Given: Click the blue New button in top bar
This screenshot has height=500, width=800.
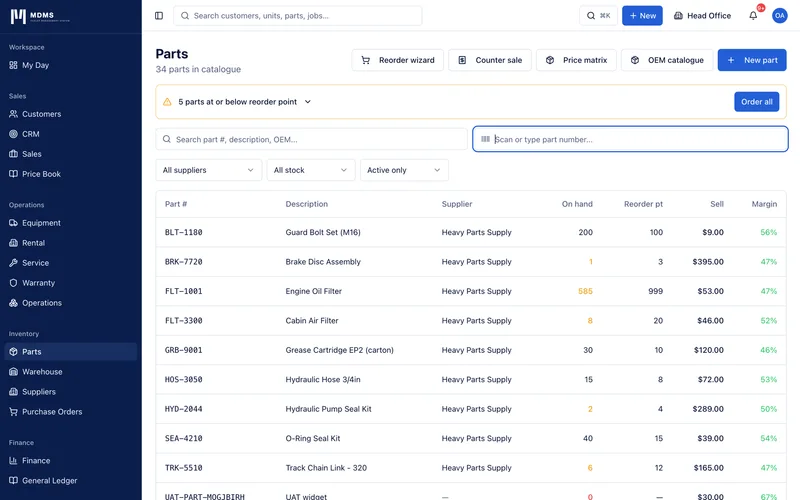Looking at the screenshot, I should click(642, 16).
